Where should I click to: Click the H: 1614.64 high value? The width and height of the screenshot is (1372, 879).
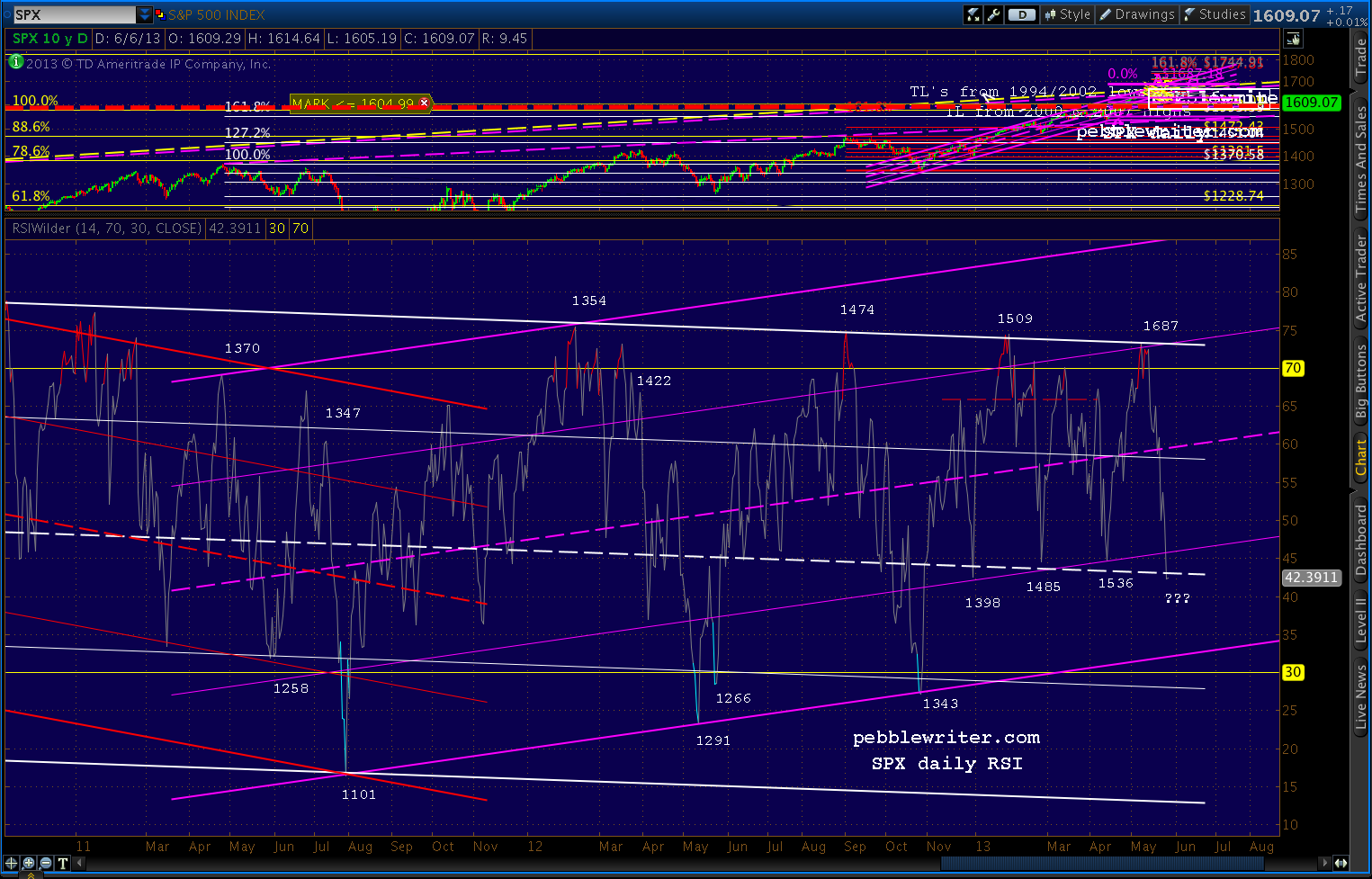284,39
